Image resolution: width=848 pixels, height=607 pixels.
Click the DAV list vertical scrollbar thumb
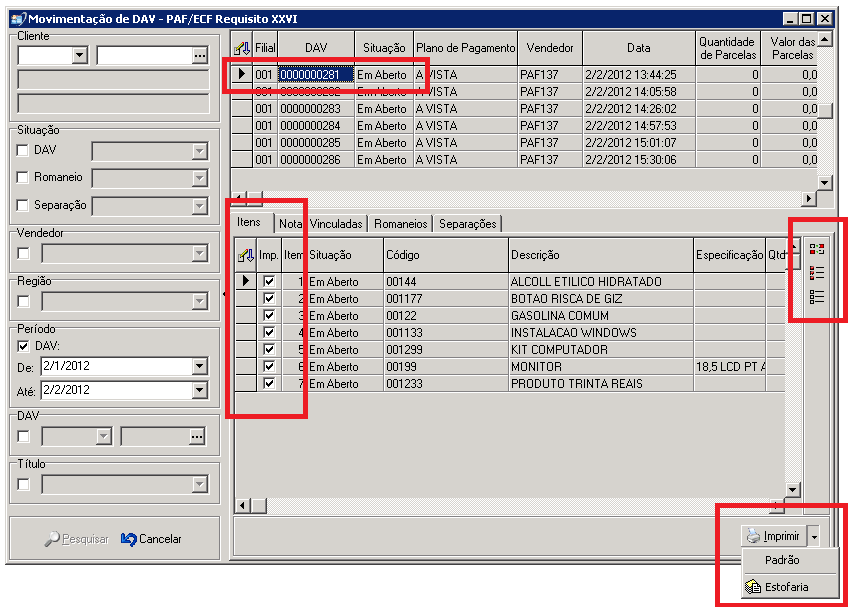point(824,110)
